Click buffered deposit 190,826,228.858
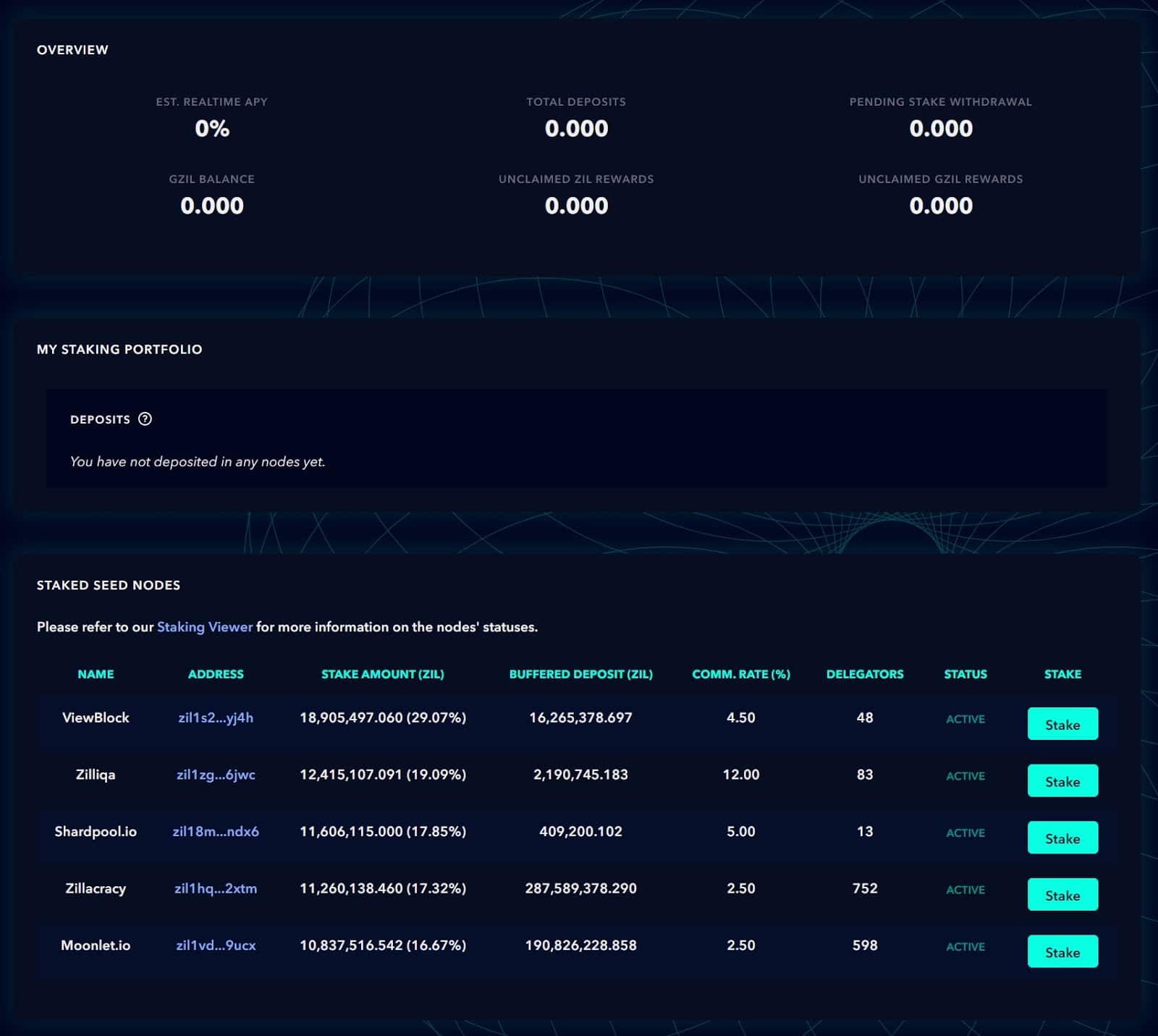The height and width of the screenshot is (1036, 1158). [x=580, y=945]
